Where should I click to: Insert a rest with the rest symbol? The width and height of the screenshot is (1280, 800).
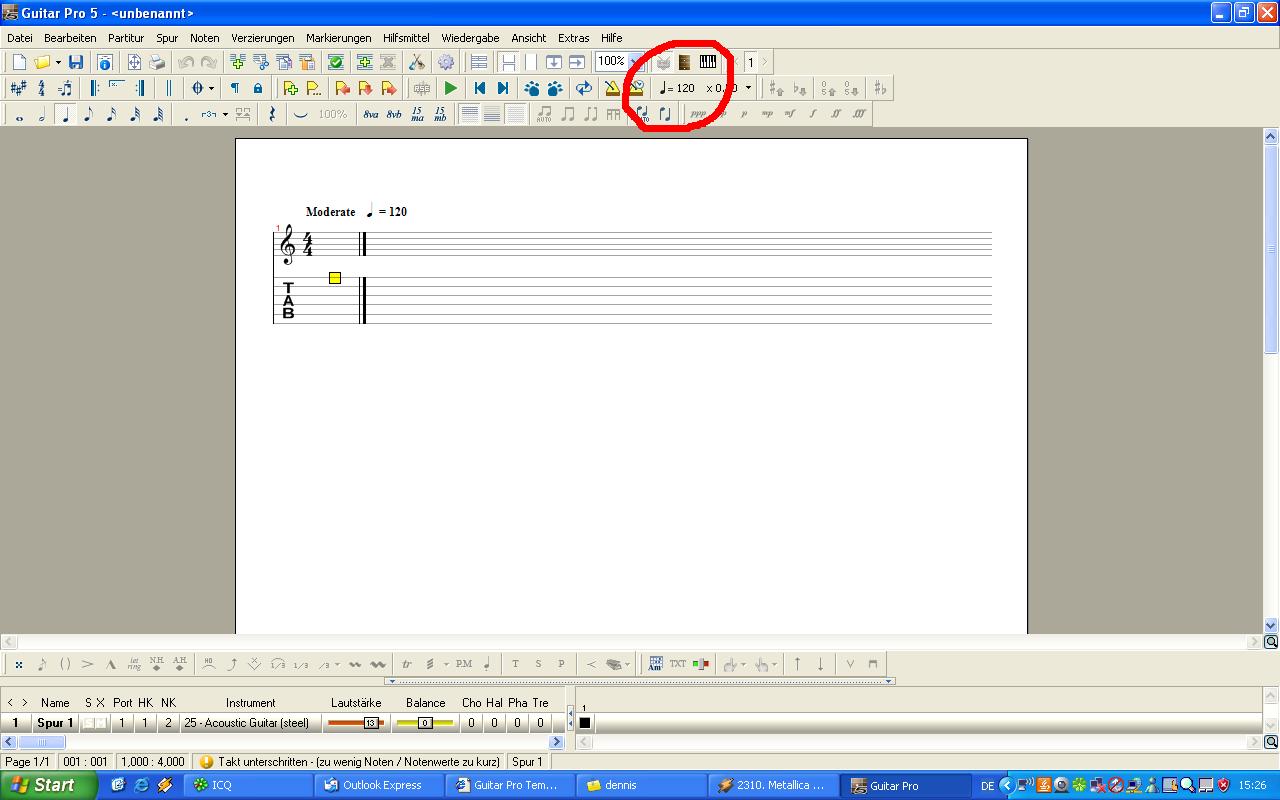click(272, 115)
